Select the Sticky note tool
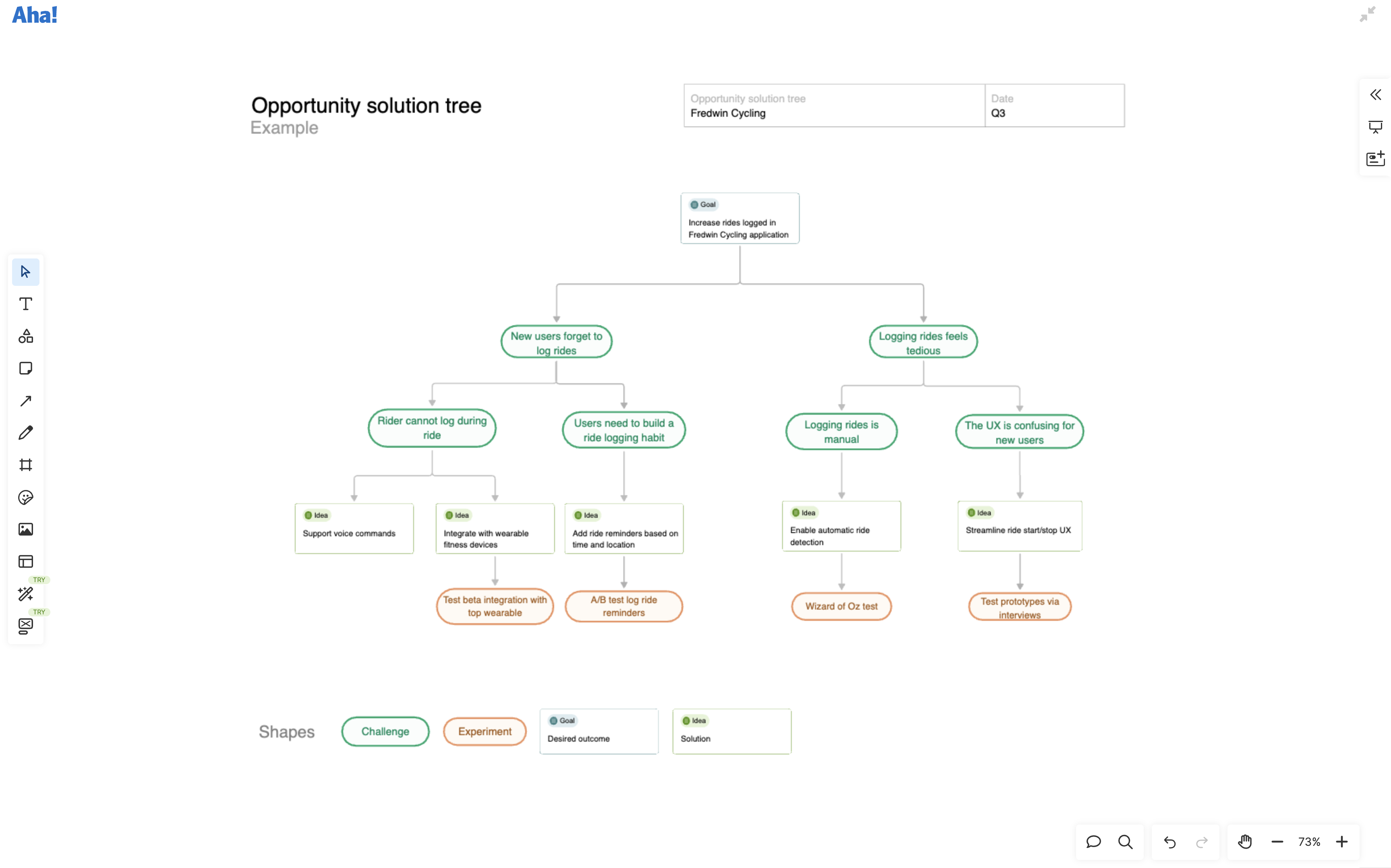This screenshot has width=1391, height=868. click(25, 368)
